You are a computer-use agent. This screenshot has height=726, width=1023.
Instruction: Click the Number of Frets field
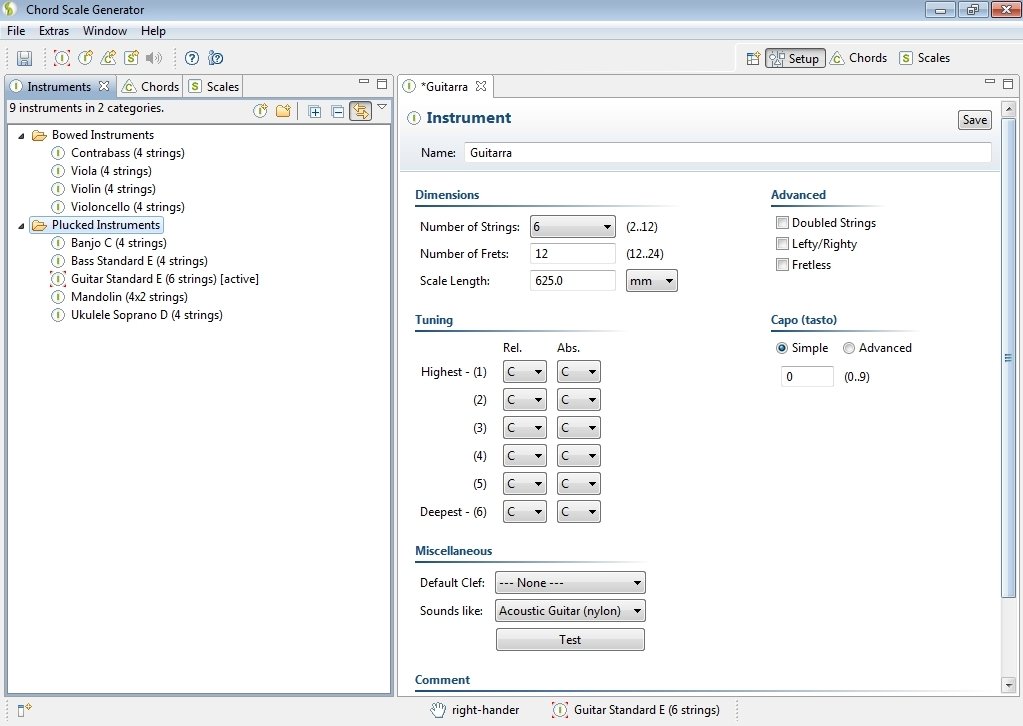click(573, 254)
